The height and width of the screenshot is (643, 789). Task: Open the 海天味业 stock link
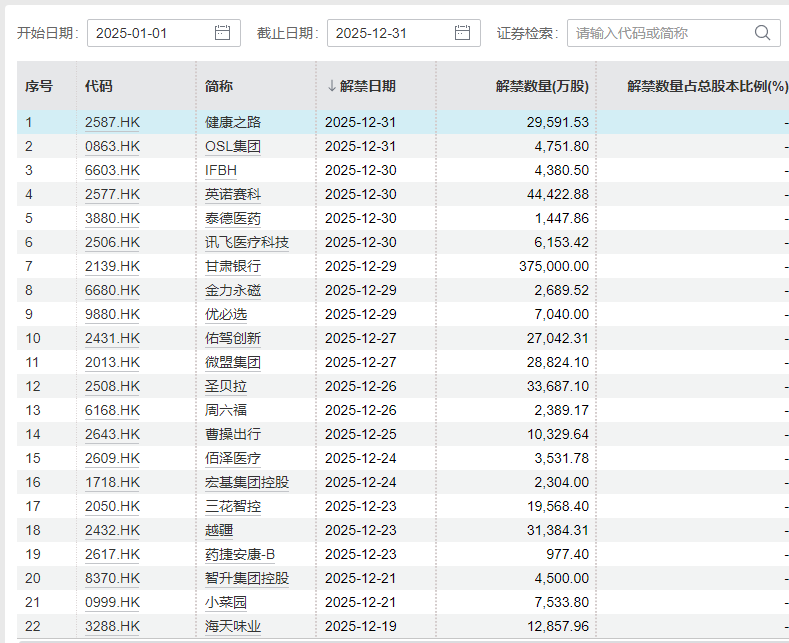tap(232, 626)
